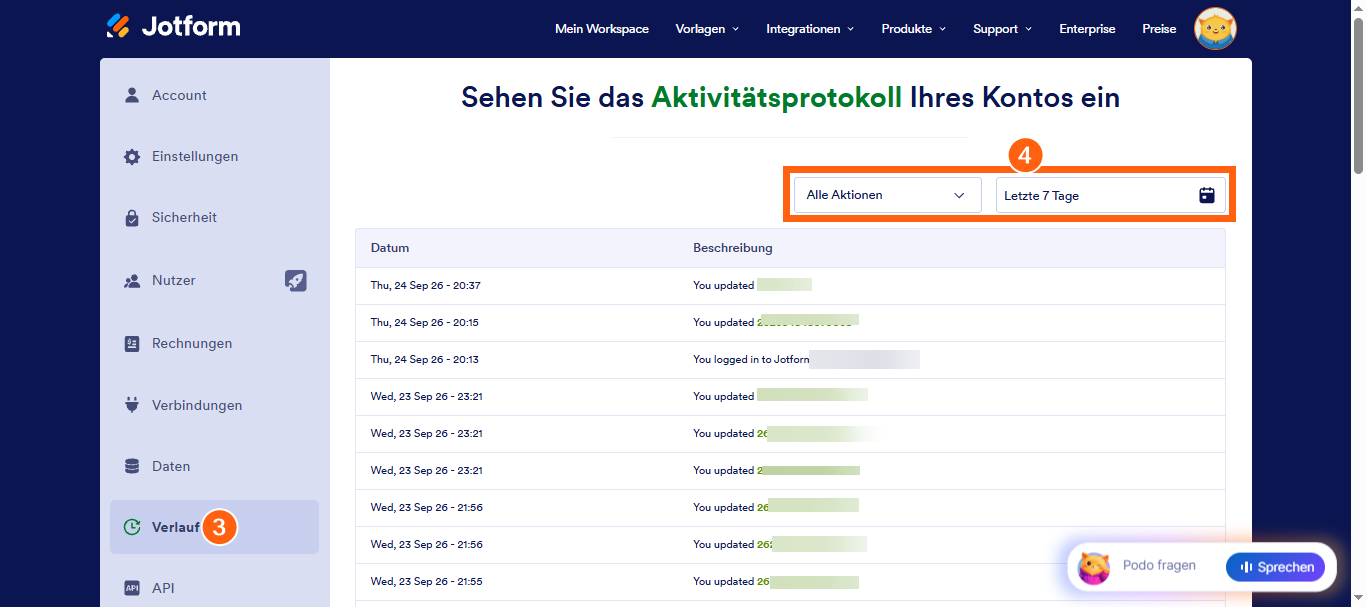
Task: Select the Verbindungen sidebar item
Action: 214,405
